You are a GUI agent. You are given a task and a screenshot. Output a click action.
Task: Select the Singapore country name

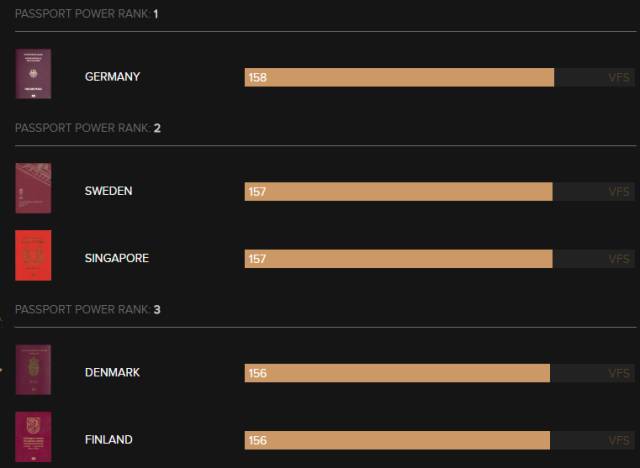click(117, 258)
